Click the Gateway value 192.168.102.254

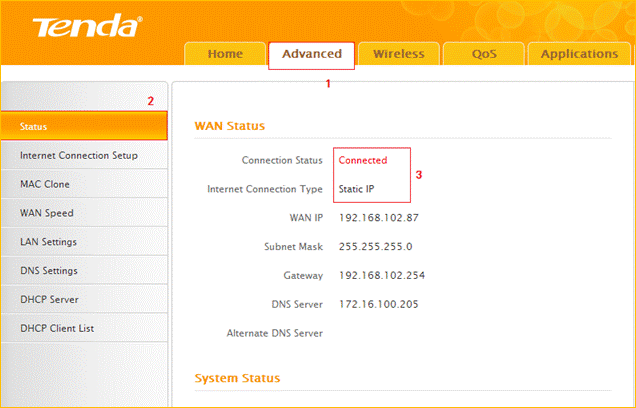click(x=382, y=275)
